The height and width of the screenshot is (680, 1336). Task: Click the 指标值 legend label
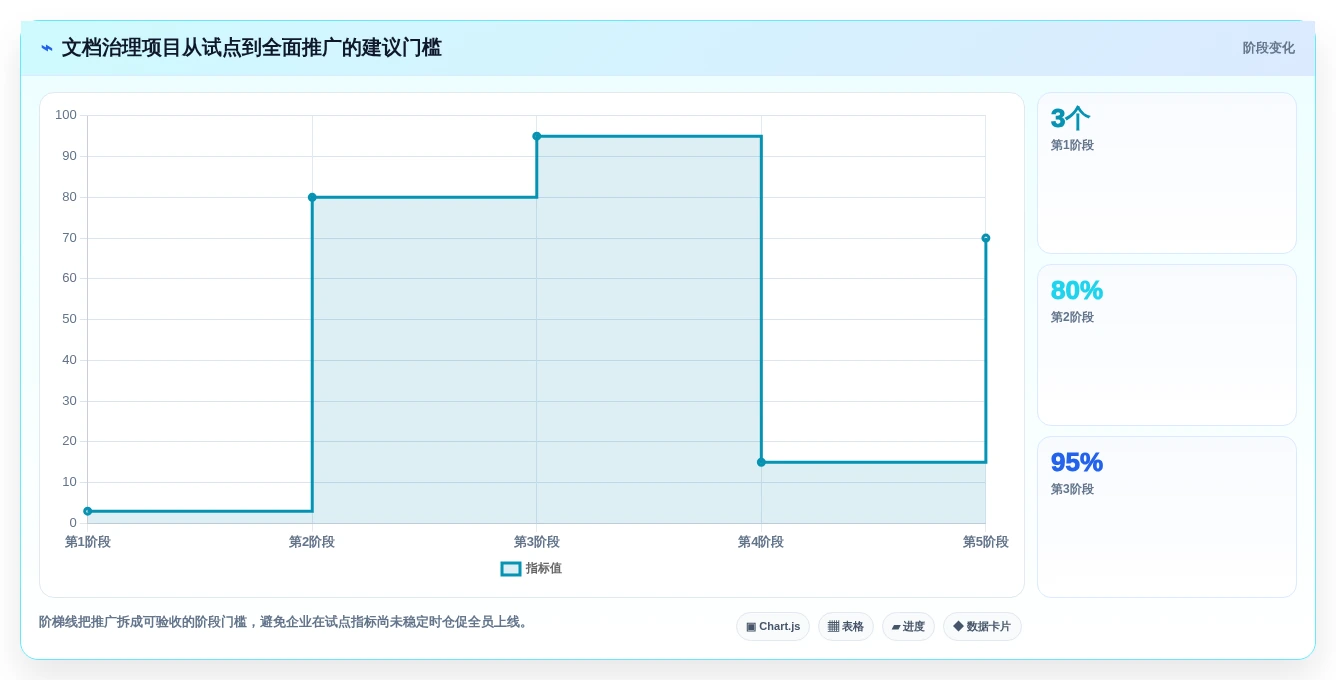(544, 568)
